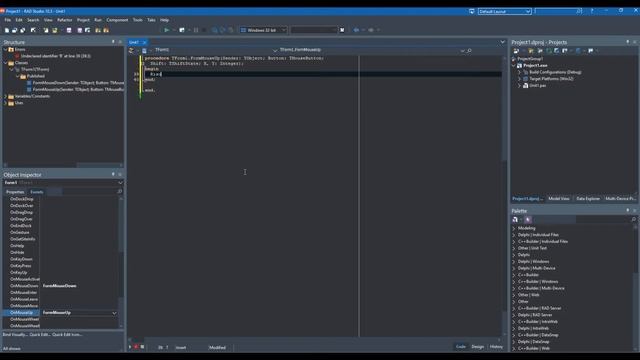
Task: Open the Edit menu
Action: pos(19,20)
